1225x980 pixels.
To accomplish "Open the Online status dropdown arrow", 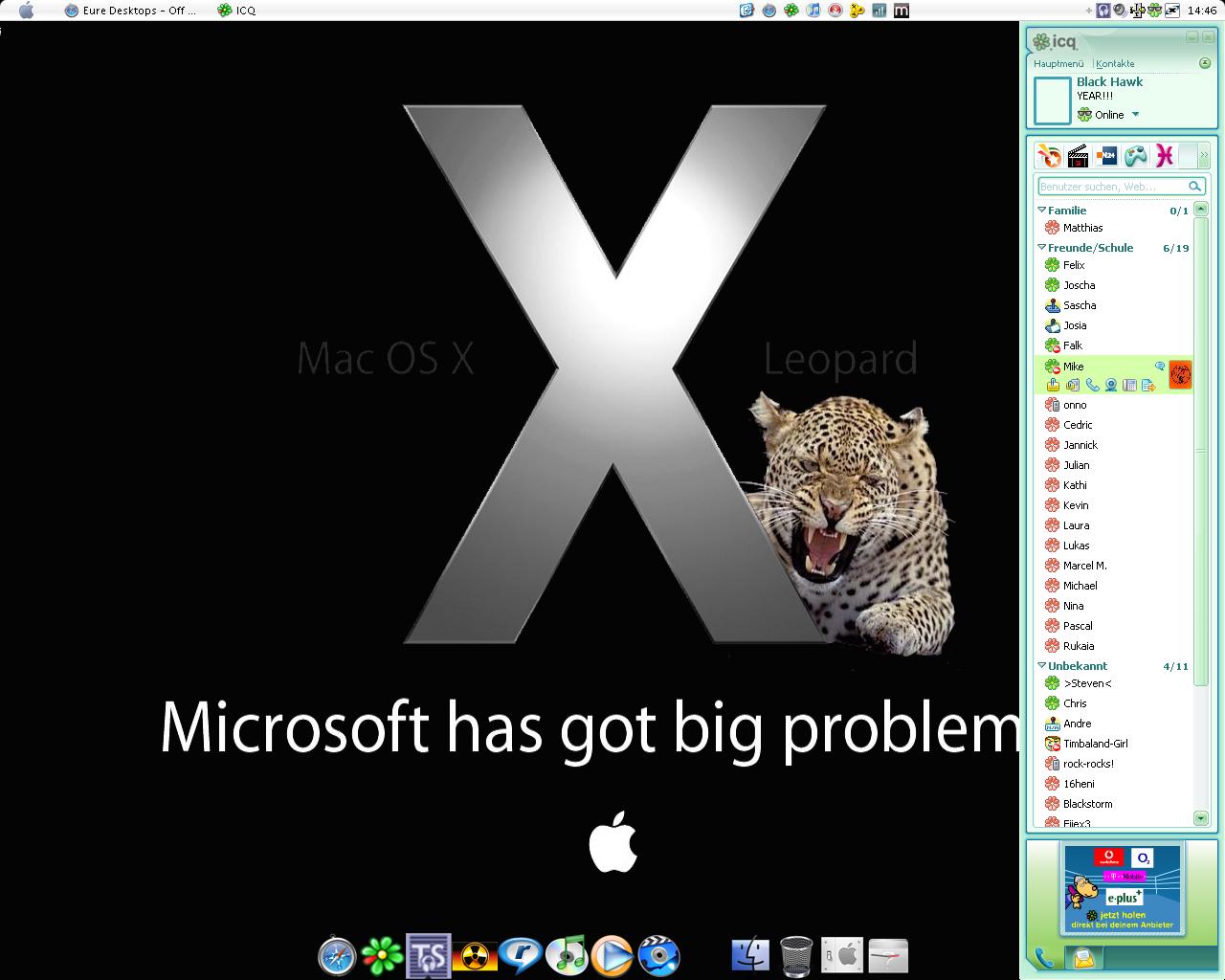I will coord(1135,114).
